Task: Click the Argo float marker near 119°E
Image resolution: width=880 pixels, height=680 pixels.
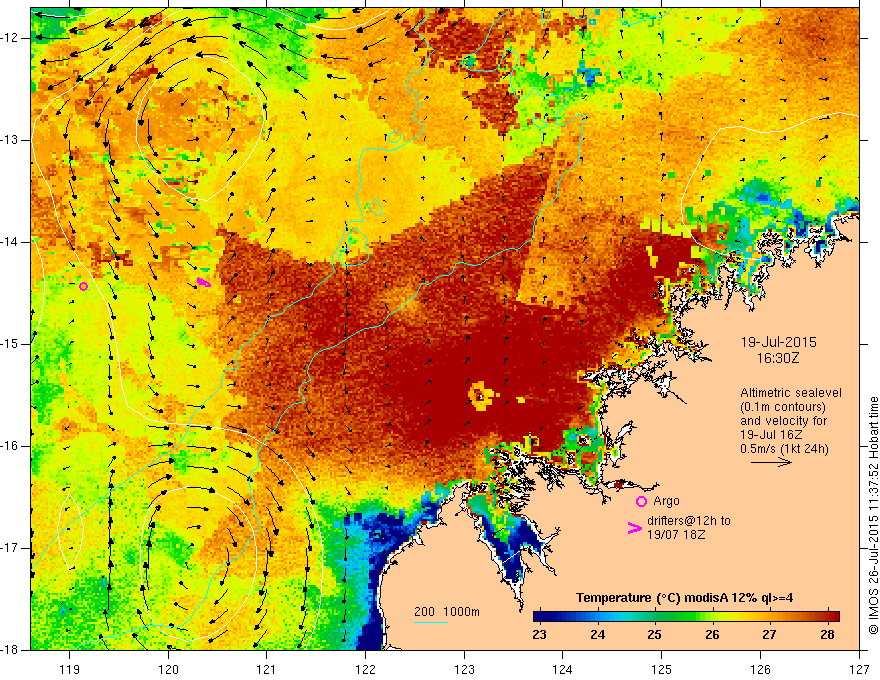Action: click(84, 287)
